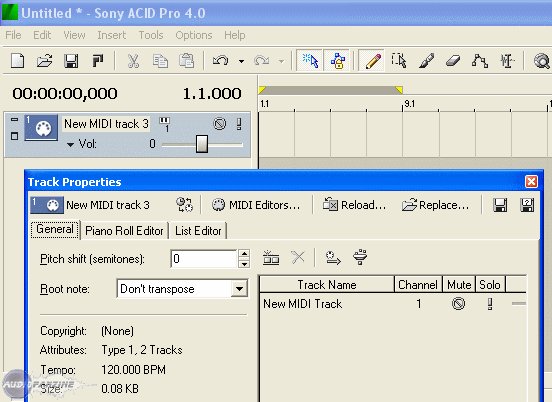The height and width of the screenshot is (402, 552).
Task: Select the Erase tool
Action: point(453,61)
